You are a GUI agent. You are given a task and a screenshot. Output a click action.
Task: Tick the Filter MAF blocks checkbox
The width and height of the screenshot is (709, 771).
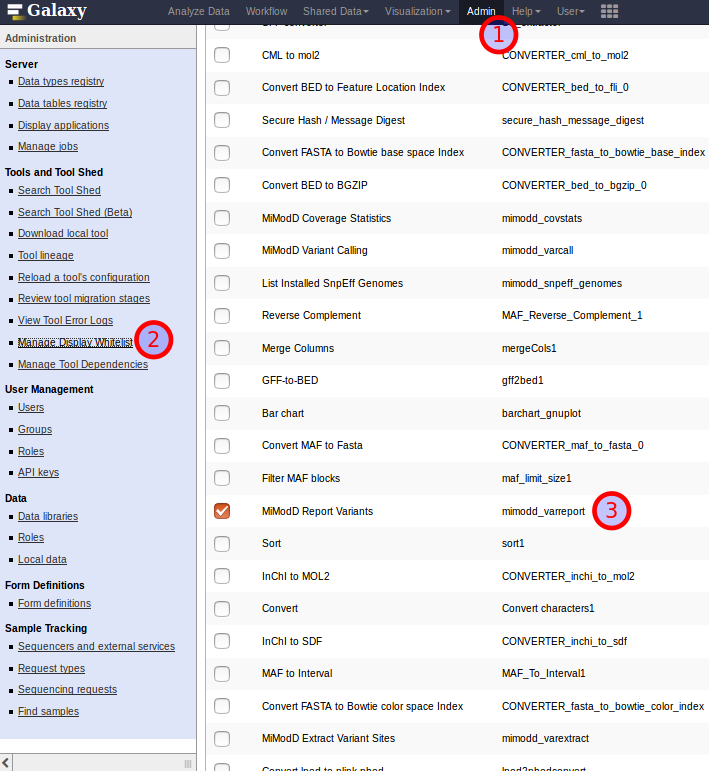coord(222,478)
